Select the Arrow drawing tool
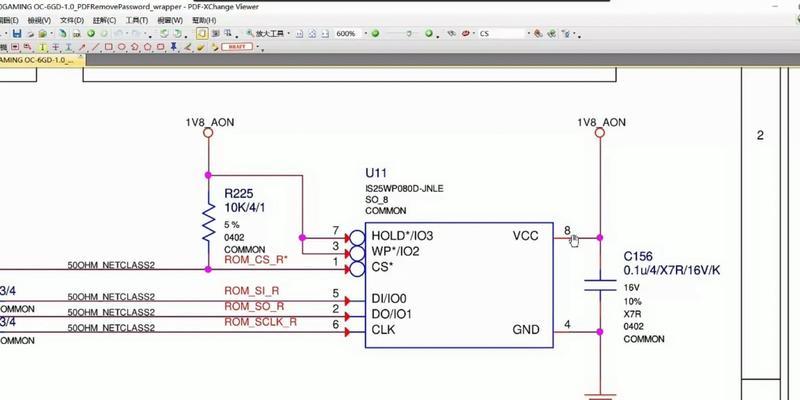 [x=82, y=47]
